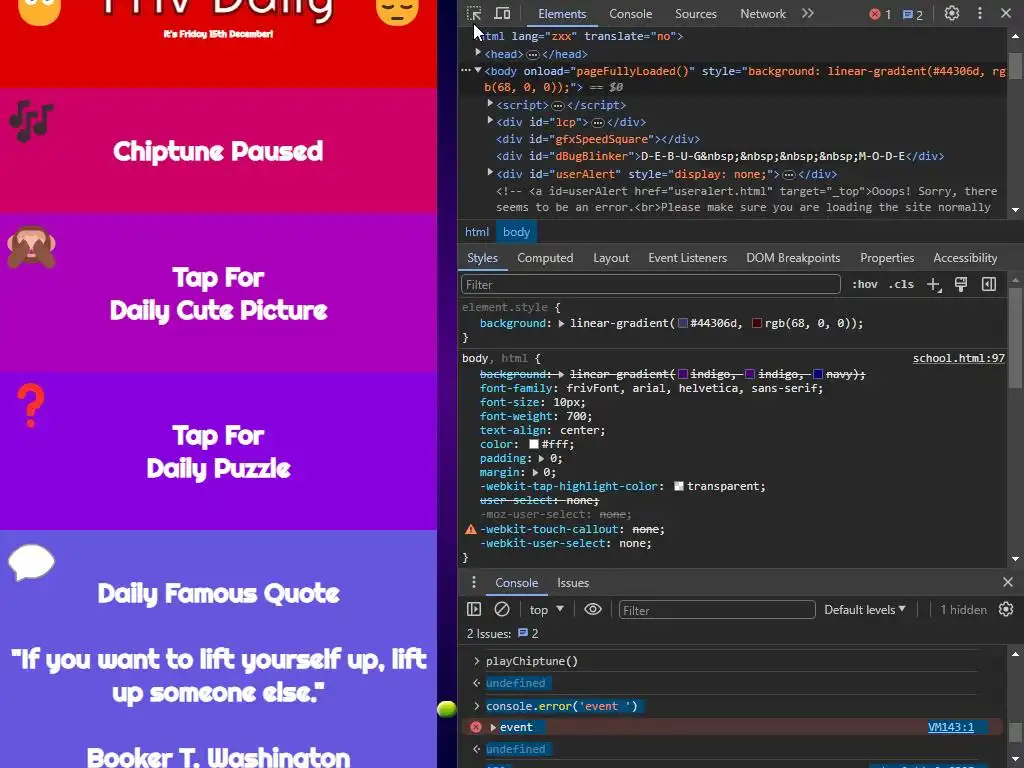1024x768 pixels.
Task: Clear the console icon
Action: pyautogui.click(x=502, y=609)
